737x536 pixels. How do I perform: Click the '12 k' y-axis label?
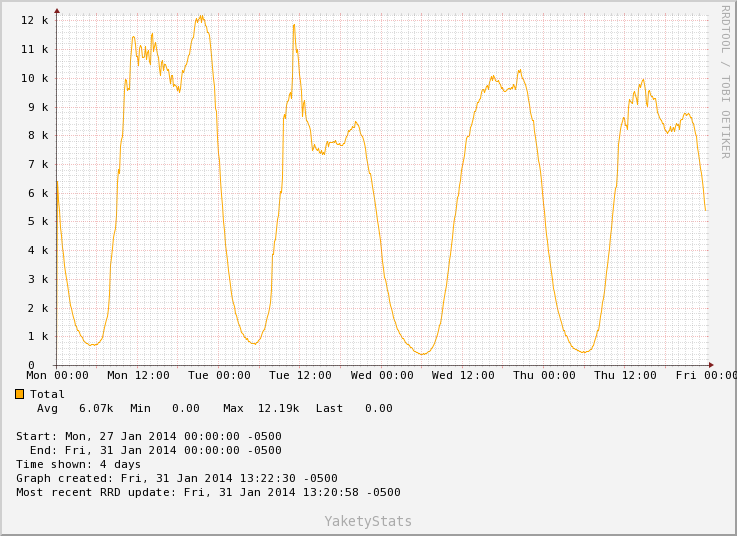coord(34,20)
